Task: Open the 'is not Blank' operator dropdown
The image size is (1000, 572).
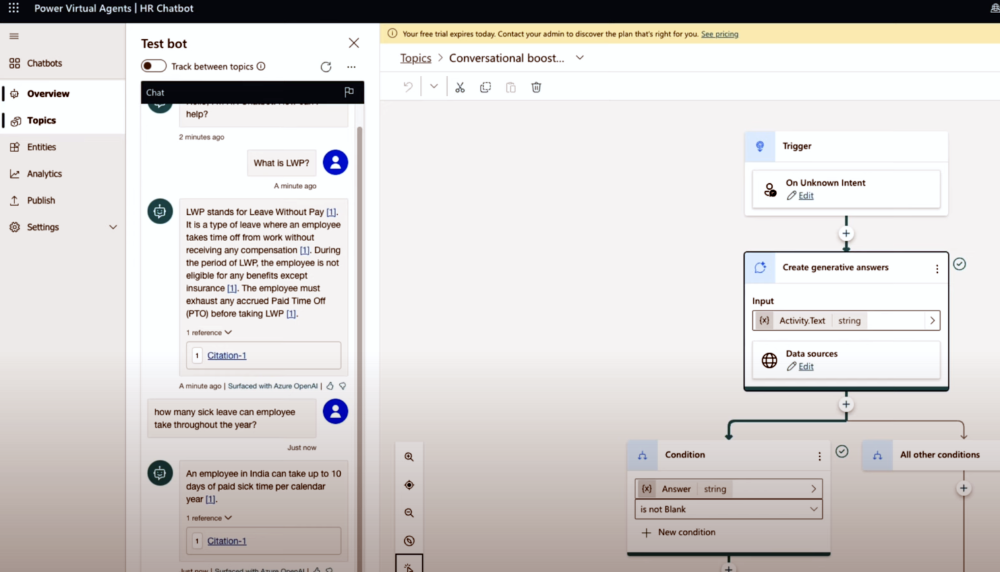Action: pos(728,510)
